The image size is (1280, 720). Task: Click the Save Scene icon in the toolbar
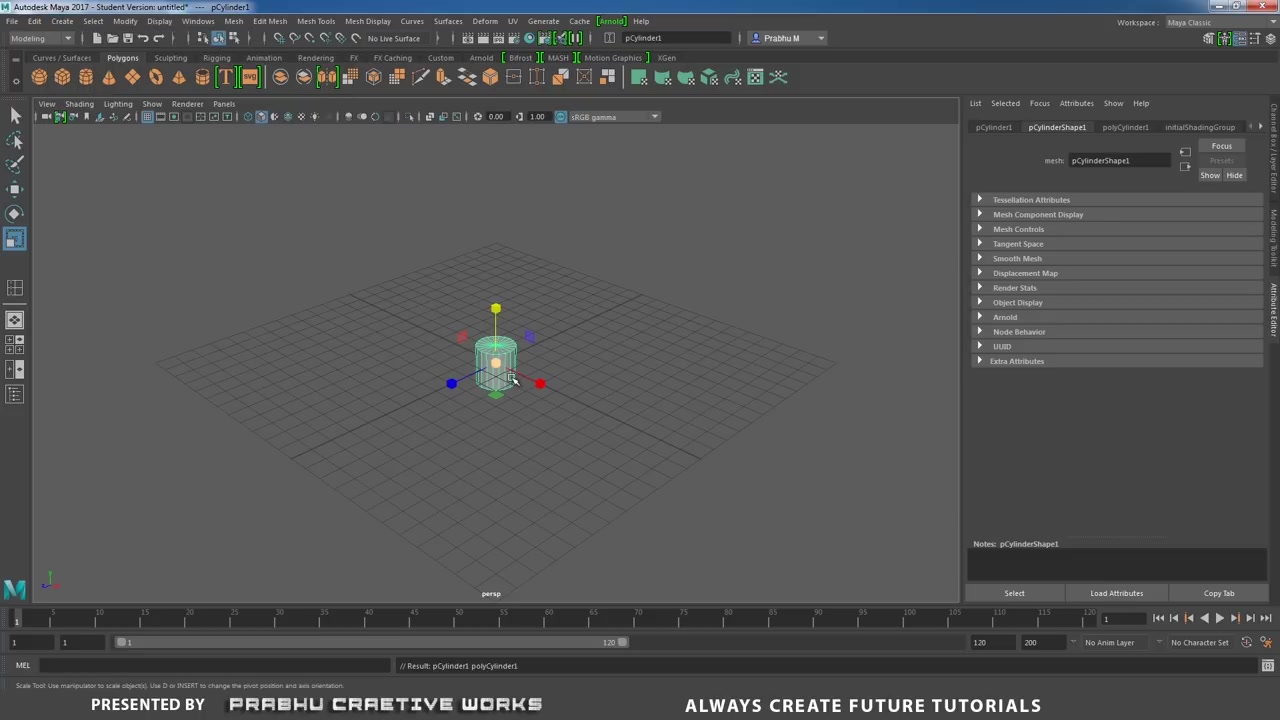[128, 38]
